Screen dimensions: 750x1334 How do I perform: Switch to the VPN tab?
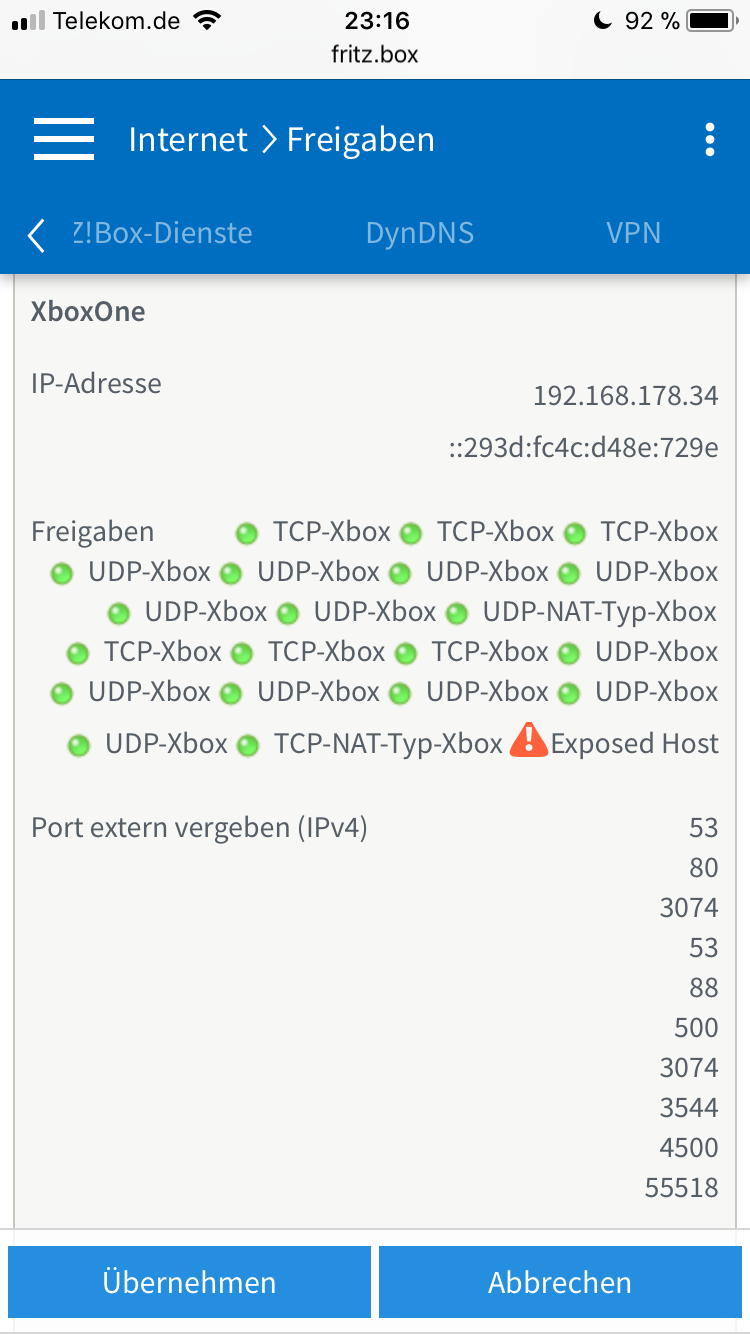[634, 233]
